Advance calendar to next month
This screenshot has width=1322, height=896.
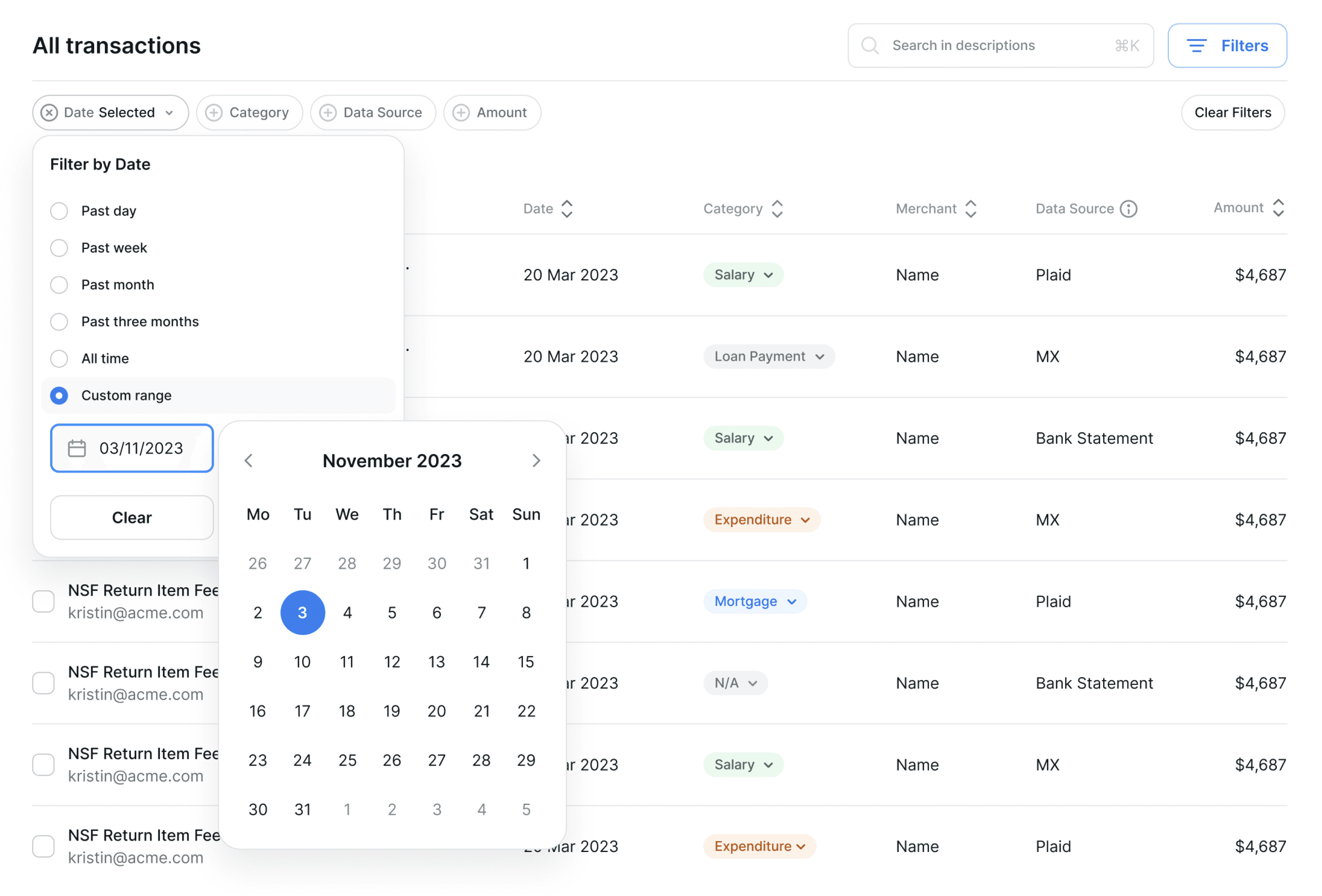point(536,461)
